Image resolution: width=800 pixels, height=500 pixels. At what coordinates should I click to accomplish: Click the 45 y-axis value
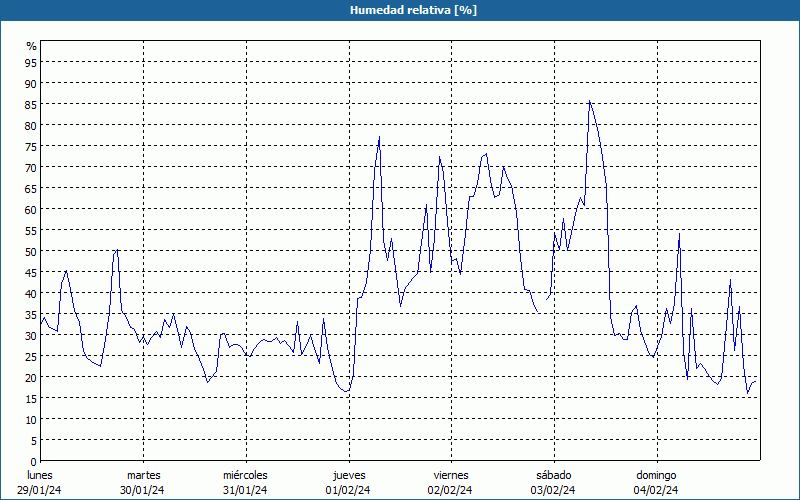click(31, 272)
